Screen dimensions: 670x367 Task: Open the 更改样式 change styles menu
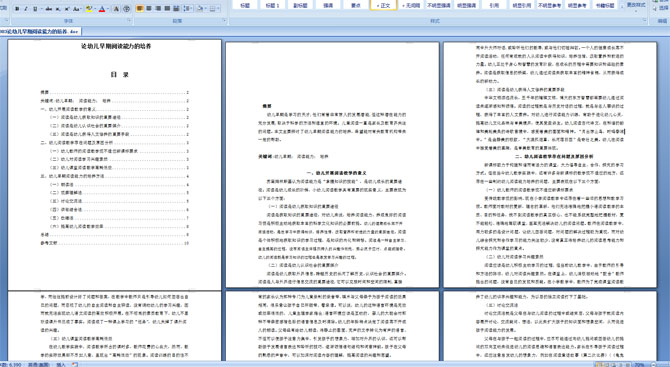636,5
